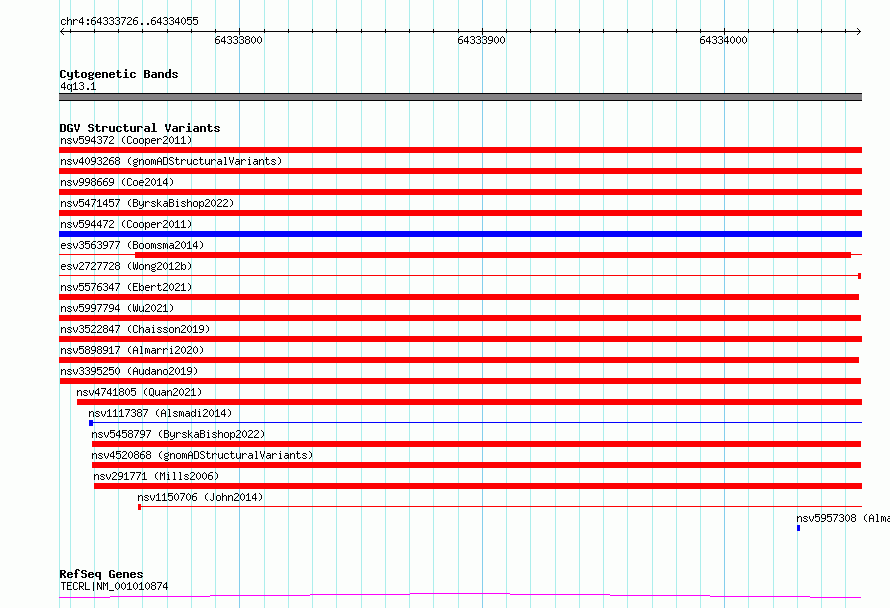Open nsv4741805 (Quan2021) variant label
The width and height of the screenshot is (890, 608).
139,392
